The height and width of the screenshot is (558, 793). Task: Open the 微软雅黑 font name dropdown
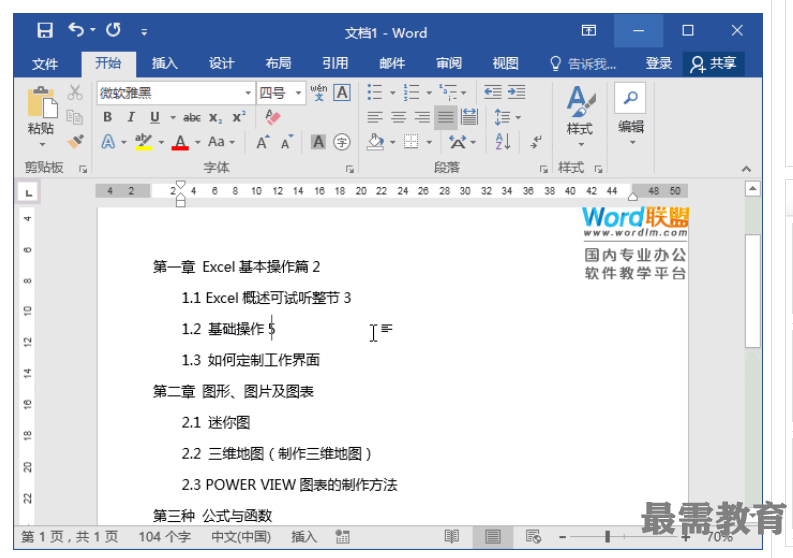tap(248, 93)
